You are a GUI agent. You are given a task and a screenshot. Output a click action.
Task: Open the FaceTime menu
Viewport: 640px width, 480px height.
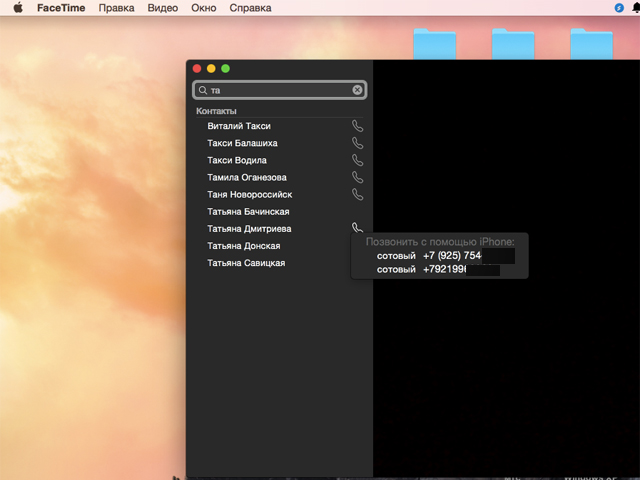[61, 8]
